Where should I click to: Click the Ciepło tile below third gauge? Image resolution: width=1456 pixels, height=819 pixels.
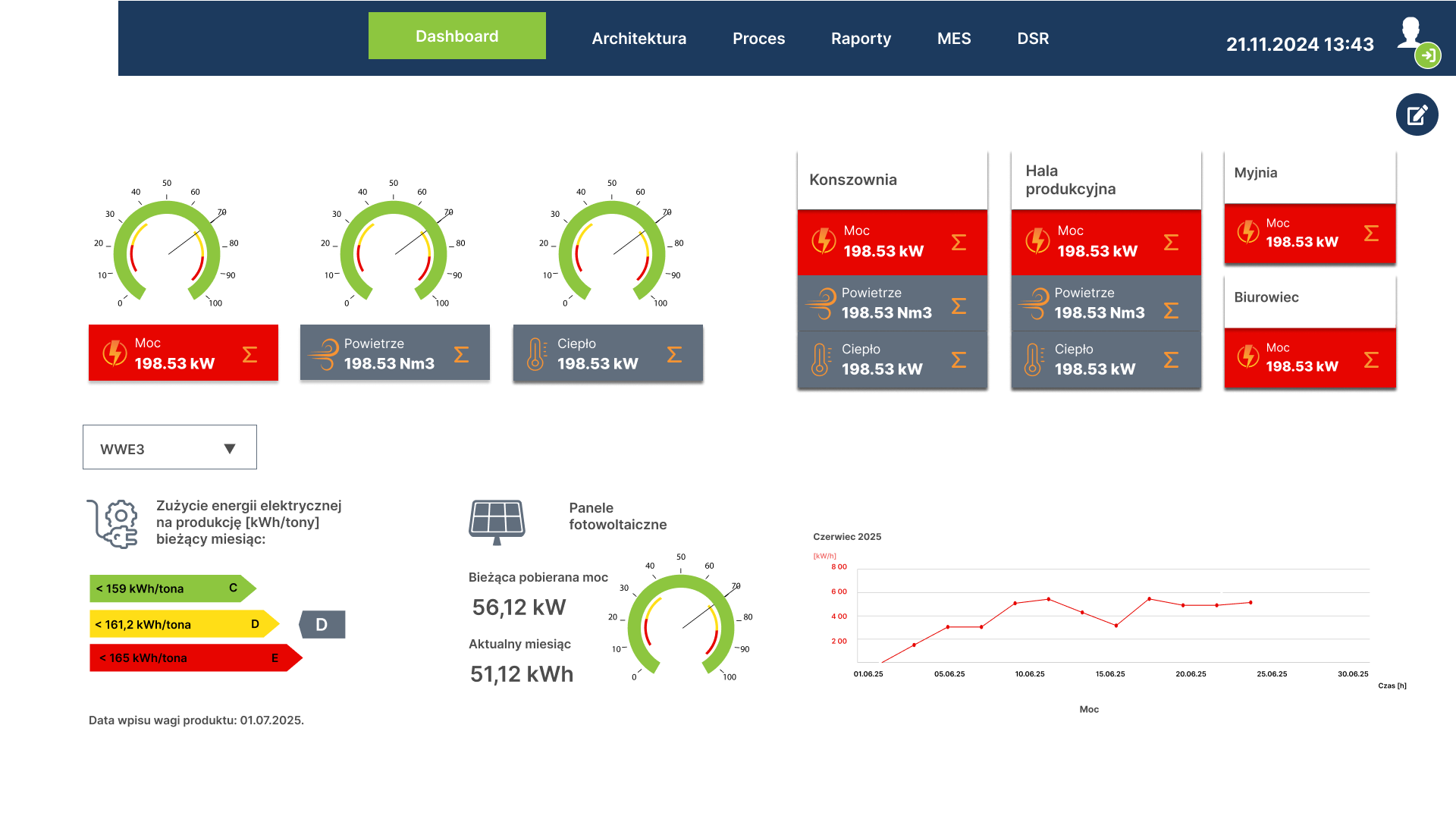[607, 353]
